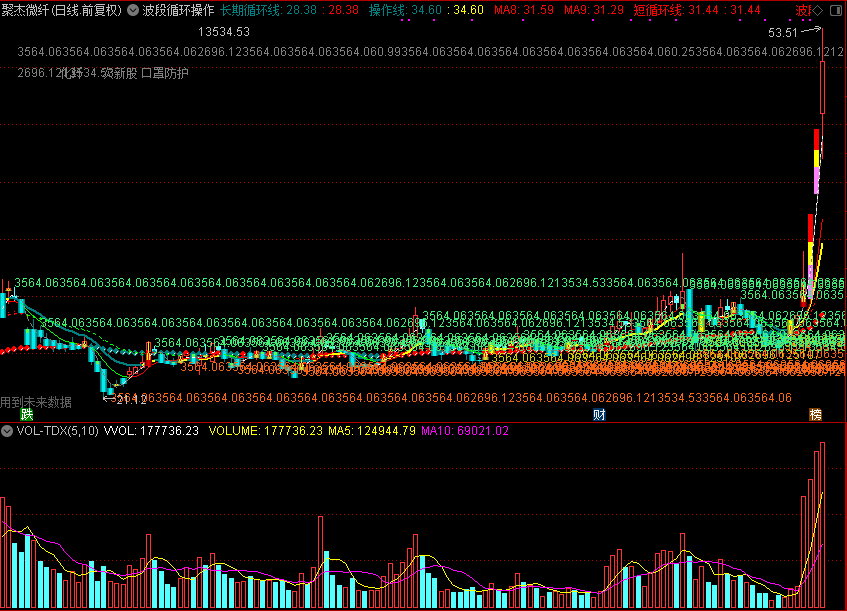
Task: Click the MA9: 31.29 readout
Action: [594, 10]
